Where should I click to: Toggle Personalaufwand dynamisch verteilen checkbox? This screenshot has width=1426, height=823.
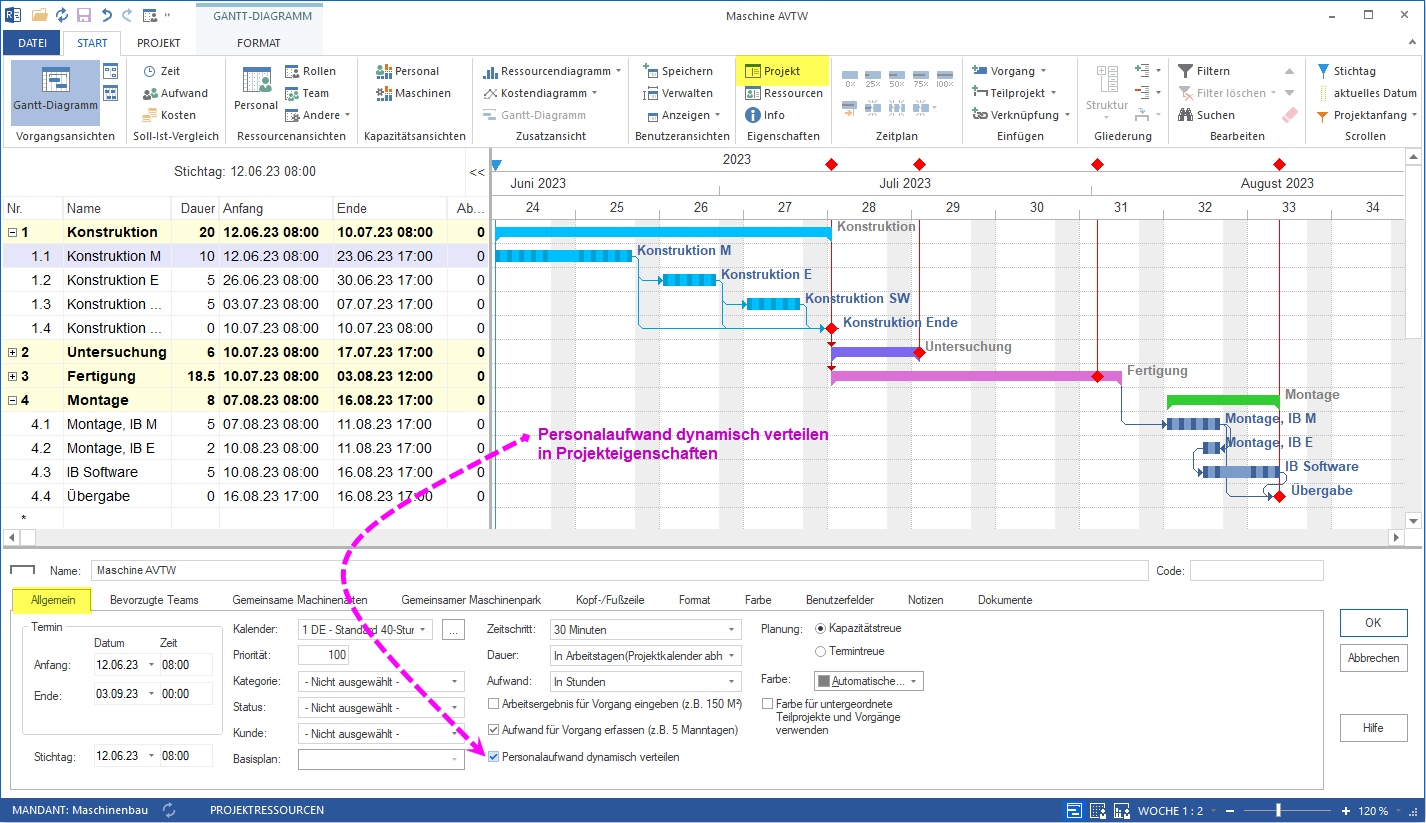(x=494, y=757)
